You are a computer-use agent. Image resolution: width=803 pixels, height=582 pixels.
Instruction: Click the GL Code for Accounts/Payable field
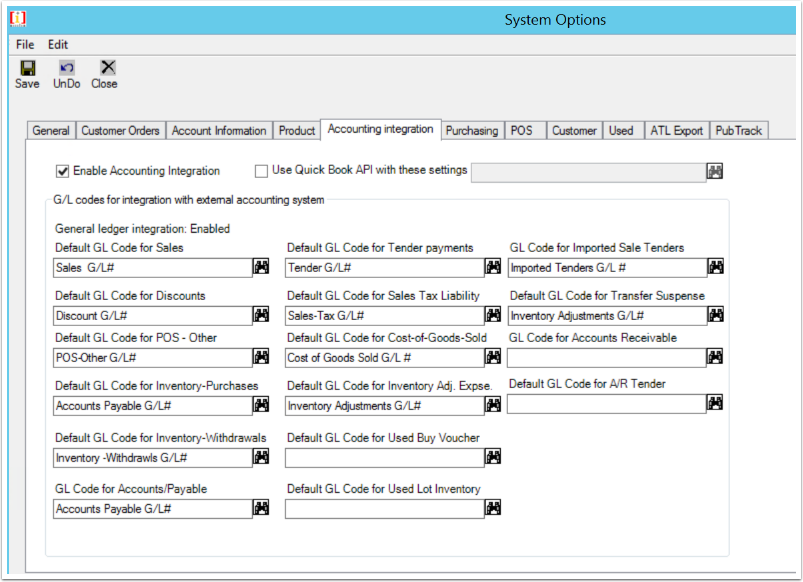coord(153,509)
